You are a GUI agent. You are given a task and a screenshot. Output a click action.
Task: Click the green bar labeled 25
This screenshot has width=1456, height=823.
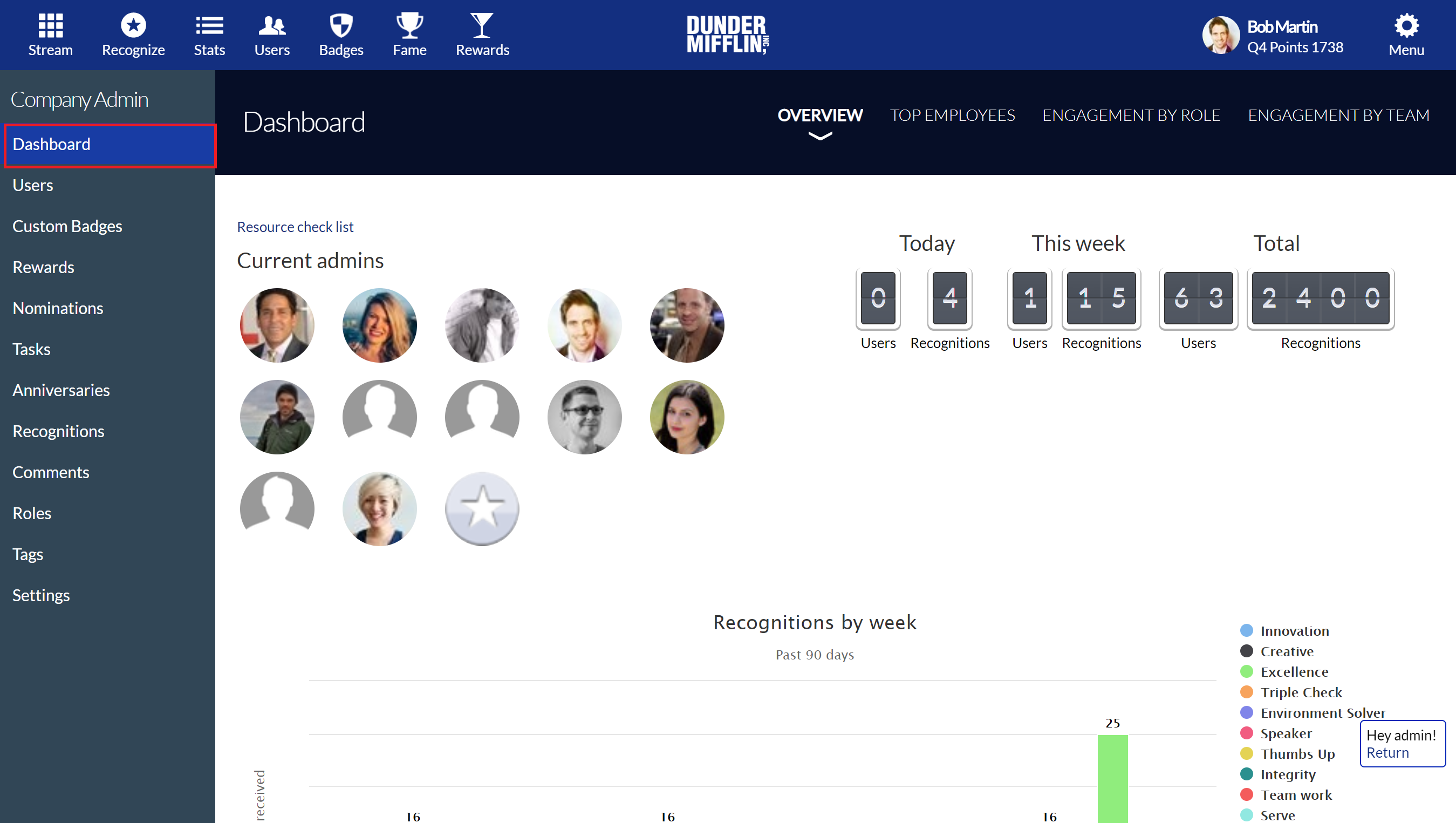pos(1112,779)
